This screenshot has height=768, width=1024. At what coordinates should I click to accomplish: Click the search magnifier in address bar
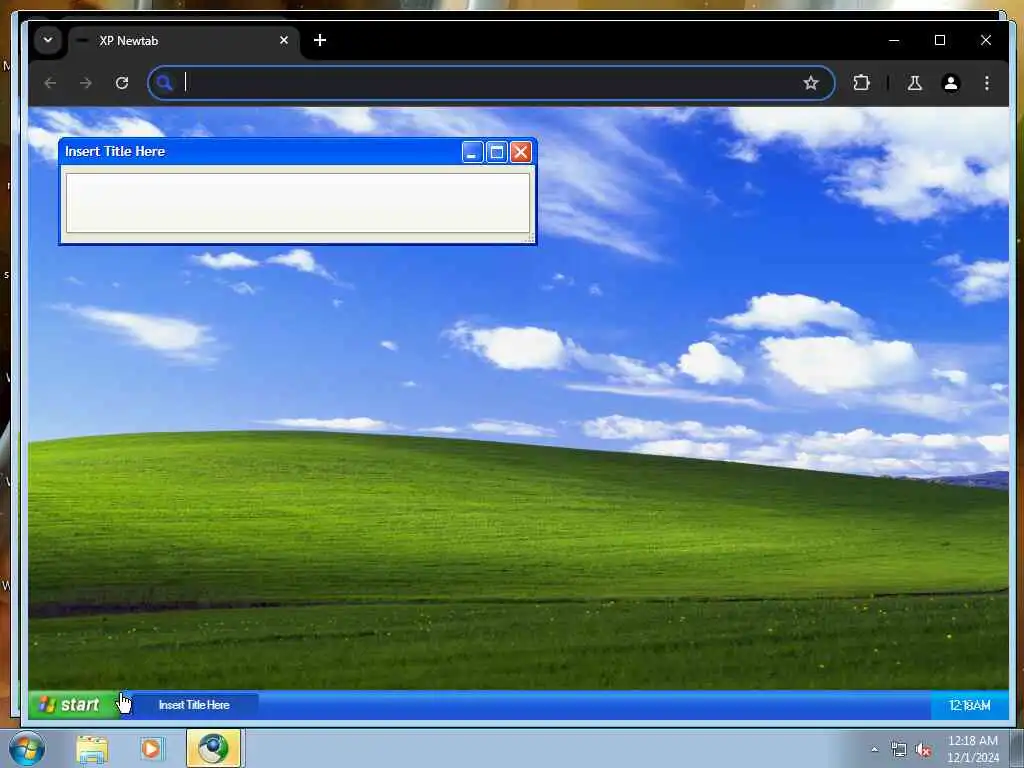point(165,83)
